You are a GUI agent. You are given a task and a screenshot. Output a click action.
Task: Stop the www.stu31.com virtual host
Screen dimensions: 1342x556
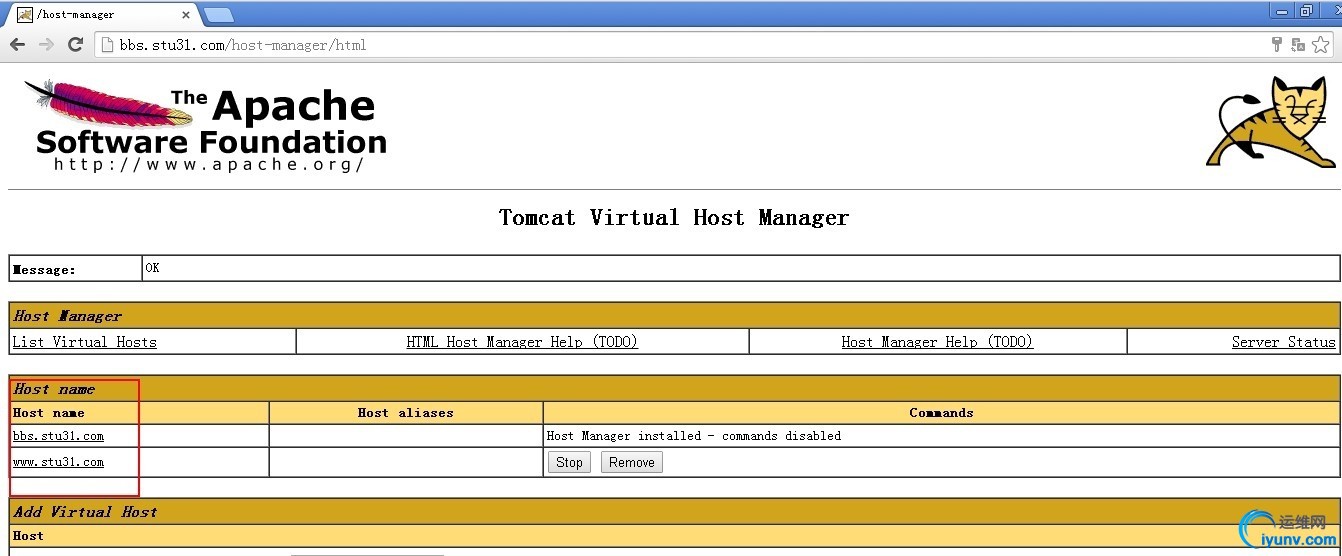[569, 462]
